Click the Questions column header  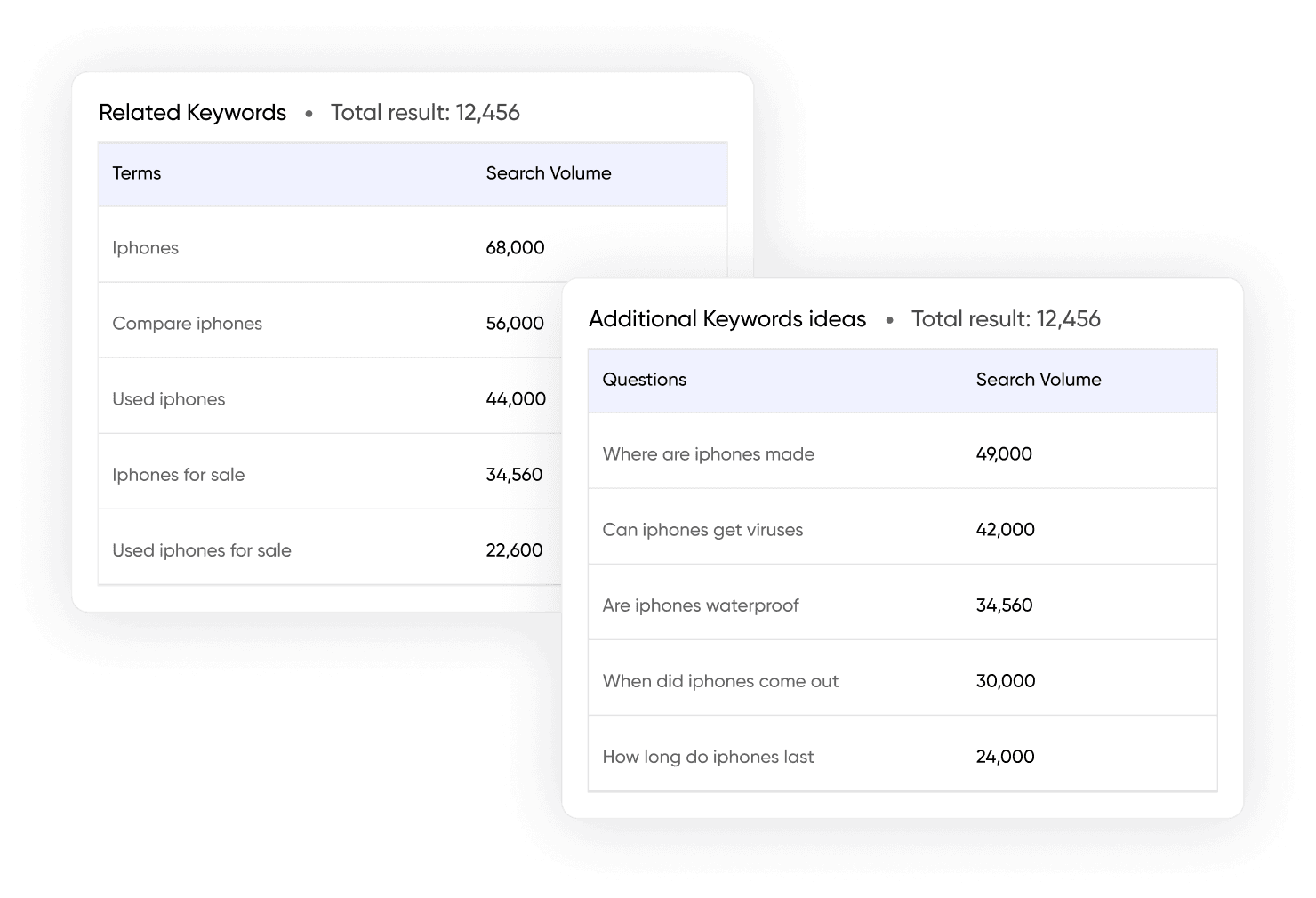644,380
